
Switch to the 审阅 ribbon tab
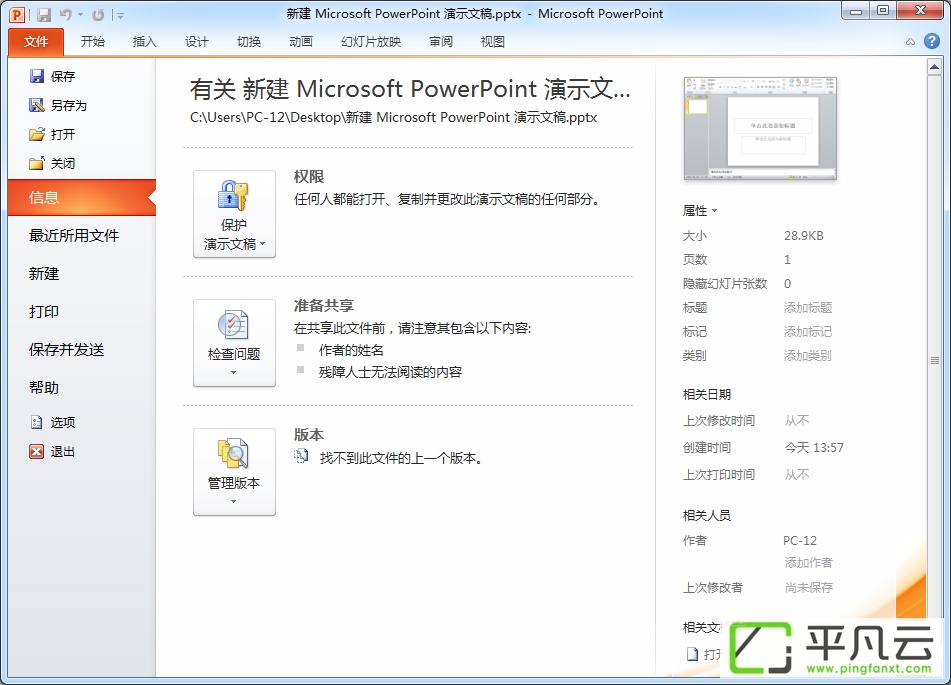click(x=441, y=42)
